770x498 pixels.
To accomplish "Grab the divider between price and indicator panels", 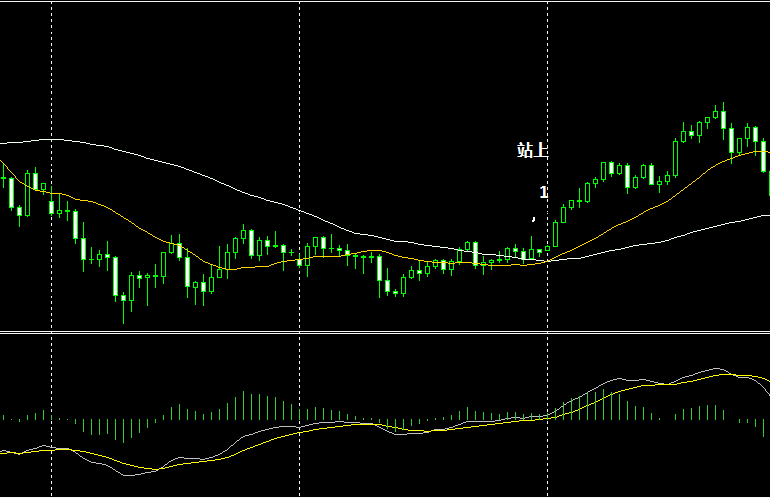I will tap(385, 333).
